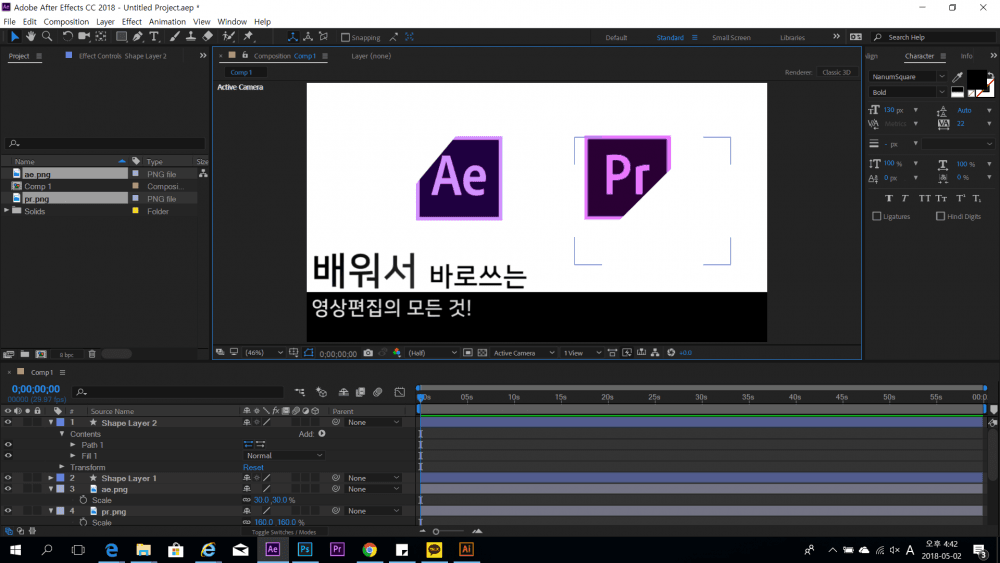This screenshot has width=1000, height=563.
Task: Open the Layer menu
Action: click(105, 22)
